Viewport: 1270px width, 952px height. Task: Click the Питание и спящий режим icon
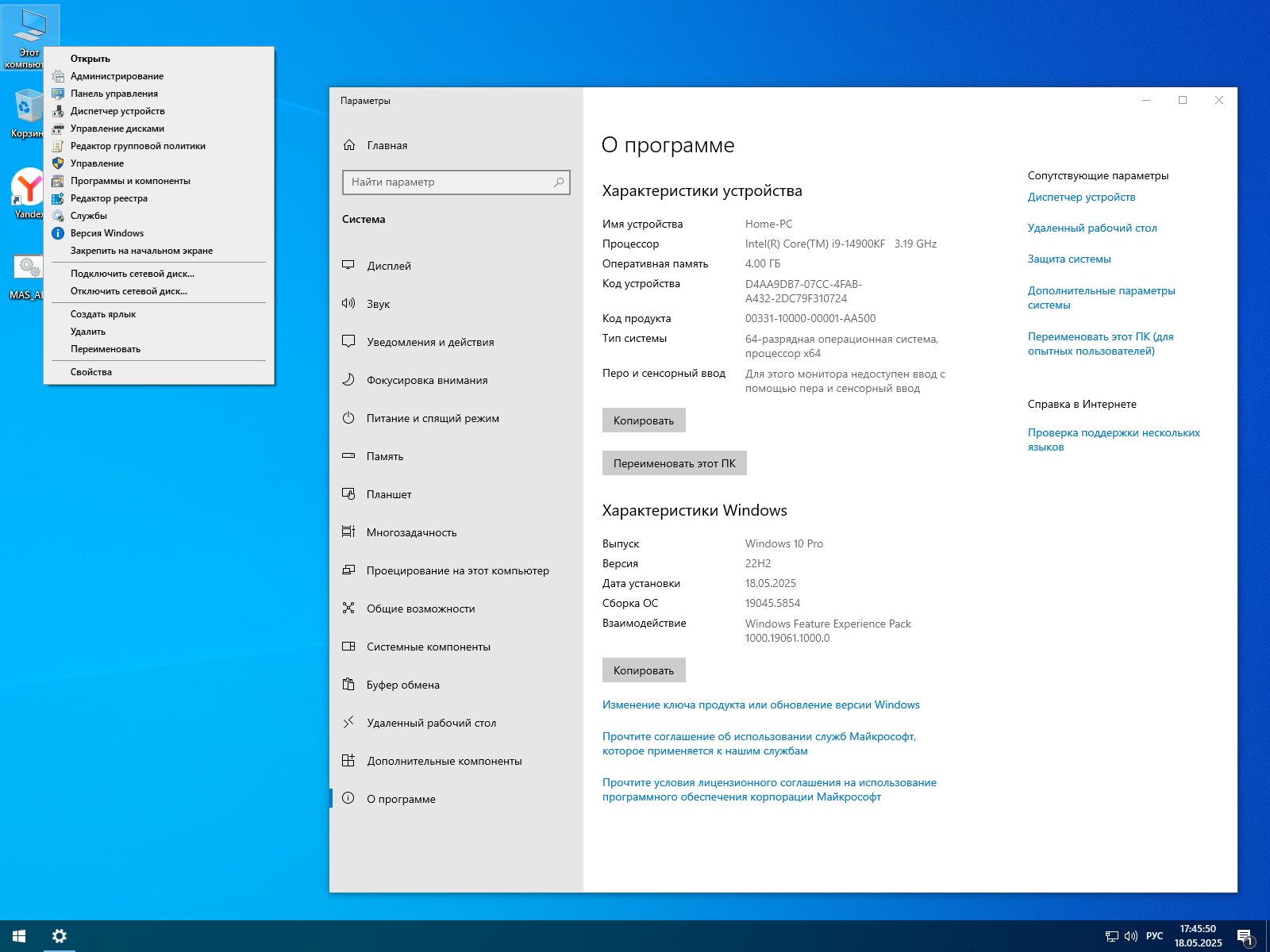[348, 418]
